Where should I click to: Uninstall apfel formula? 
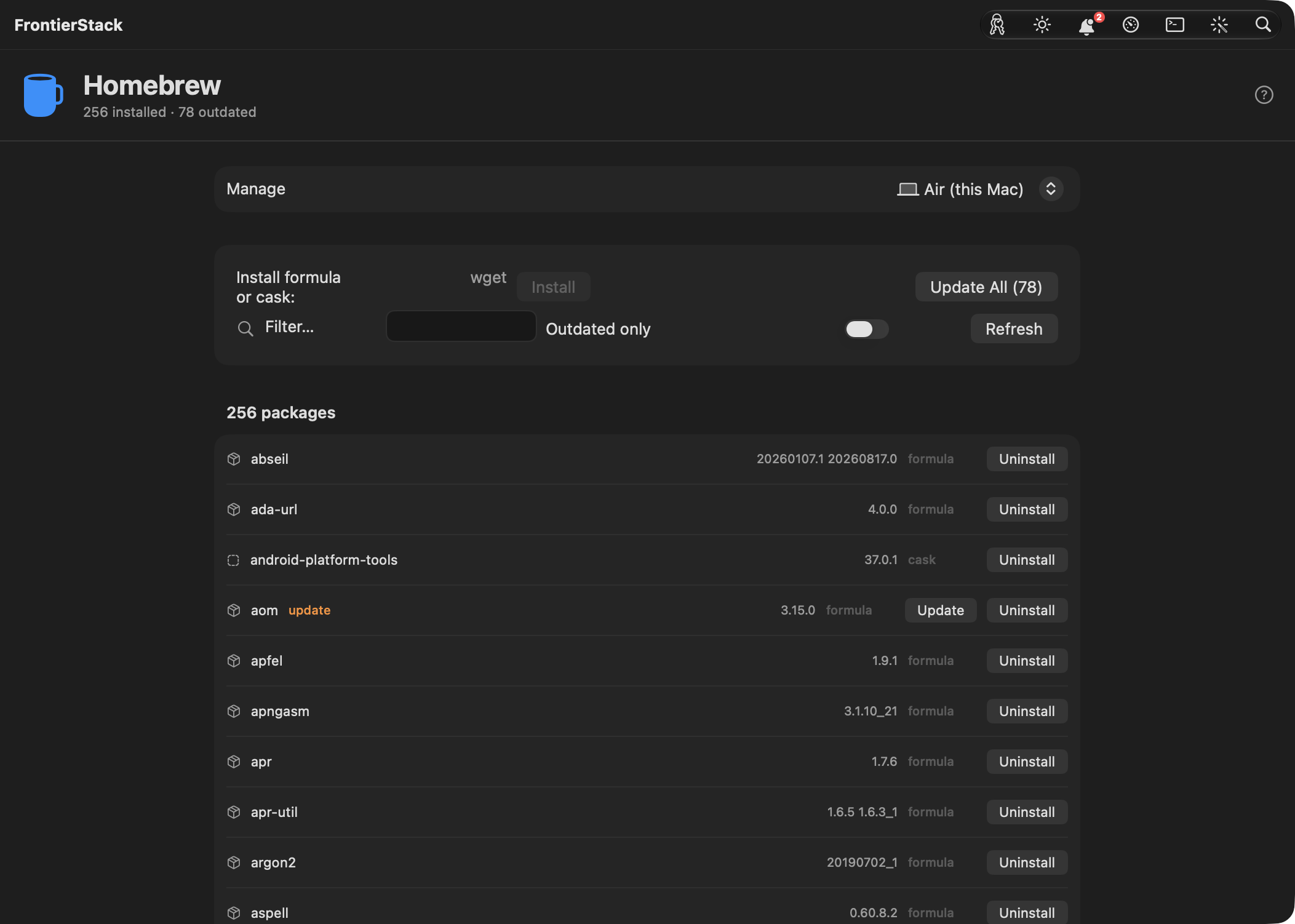pyautogui.click(x=1027, y=661)
